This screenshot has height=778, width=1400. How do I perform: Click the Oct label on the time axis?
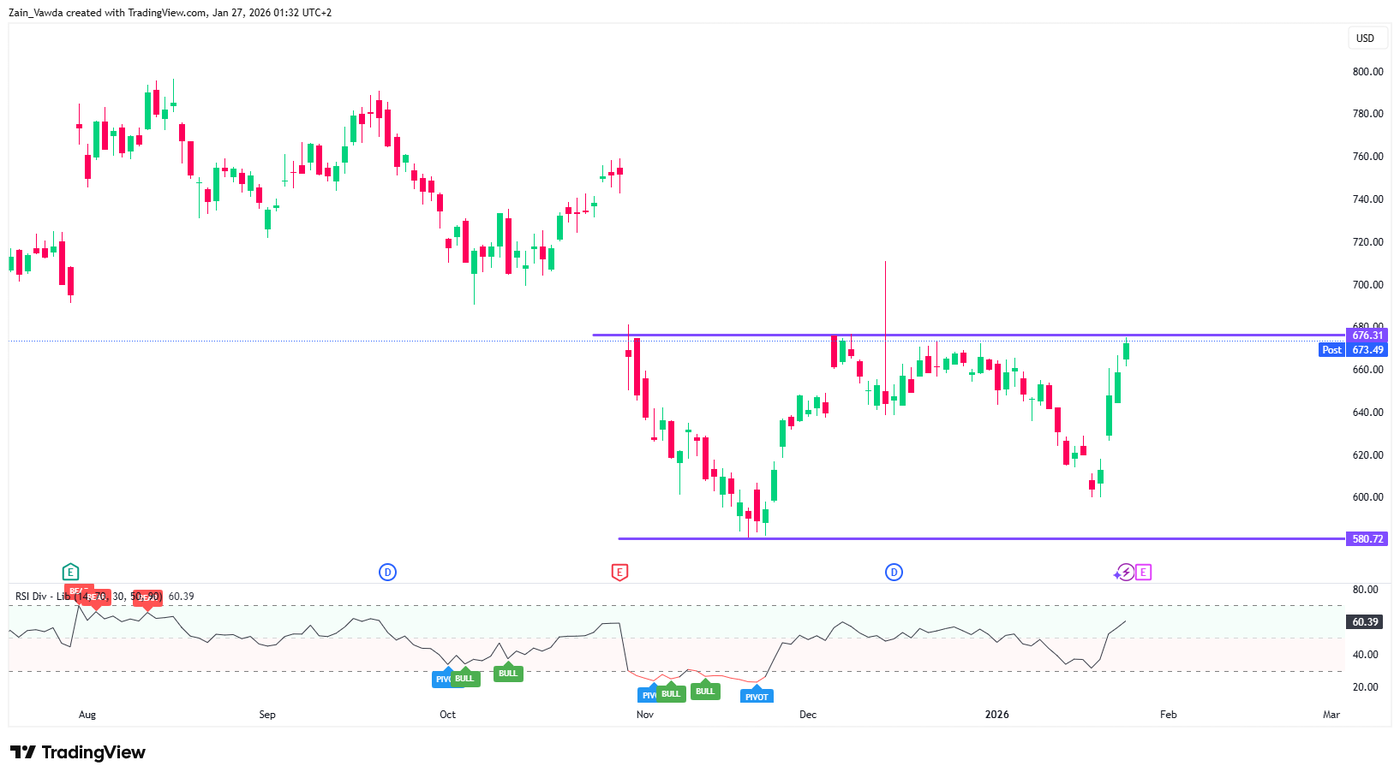pos(447,715)
